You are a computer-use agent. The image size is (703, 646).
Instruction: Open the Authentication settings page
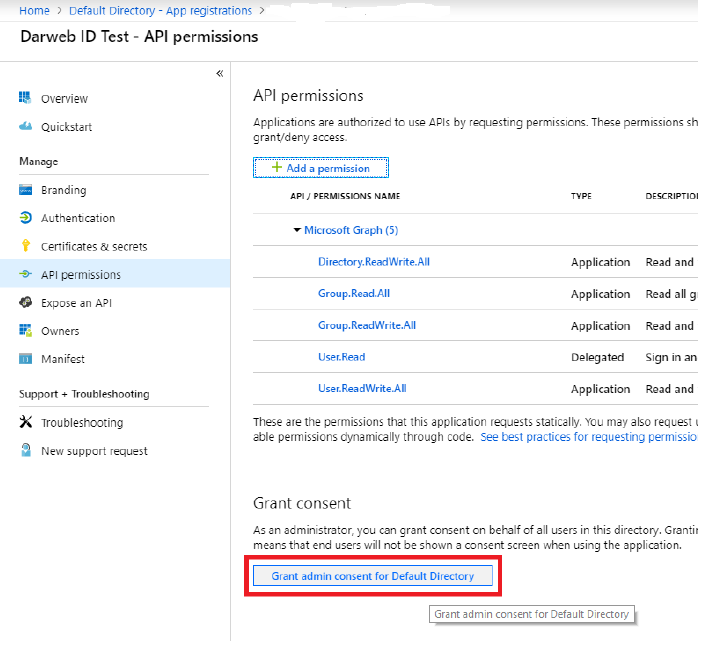[78, 218]
